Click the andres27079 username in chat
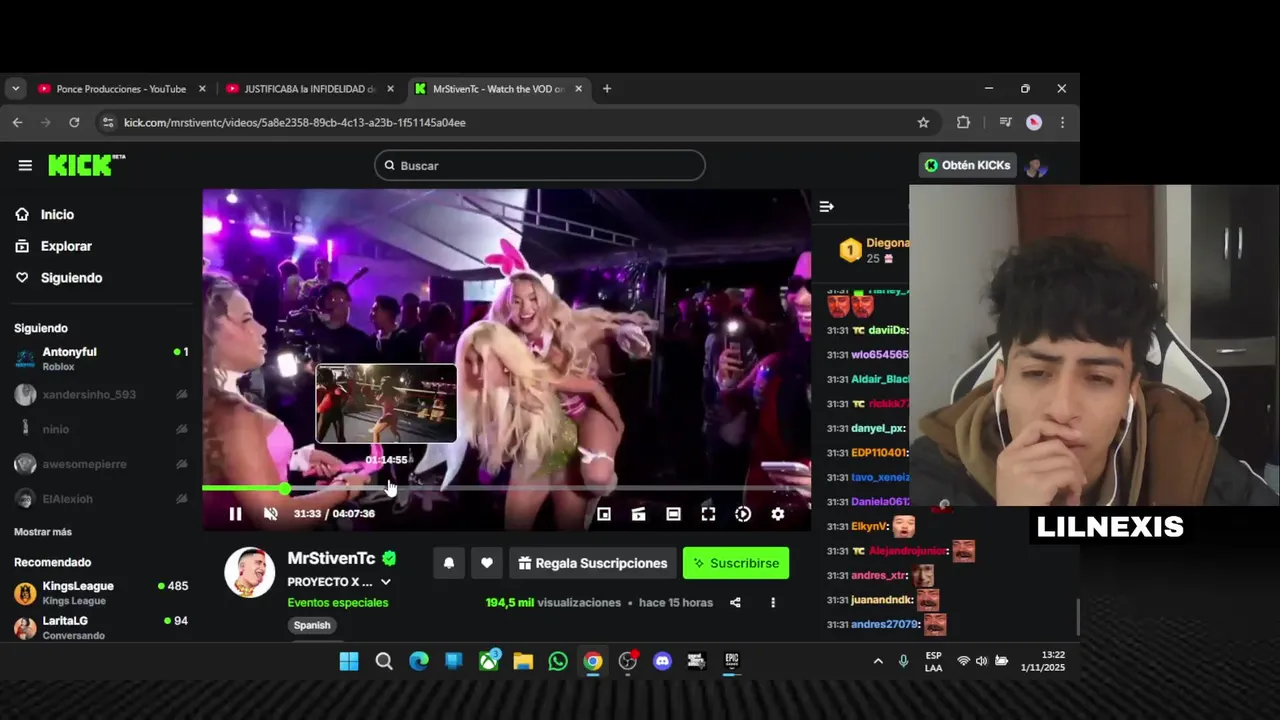The width and height of the screenshot is (1280, 720). (x=885, y=625)
